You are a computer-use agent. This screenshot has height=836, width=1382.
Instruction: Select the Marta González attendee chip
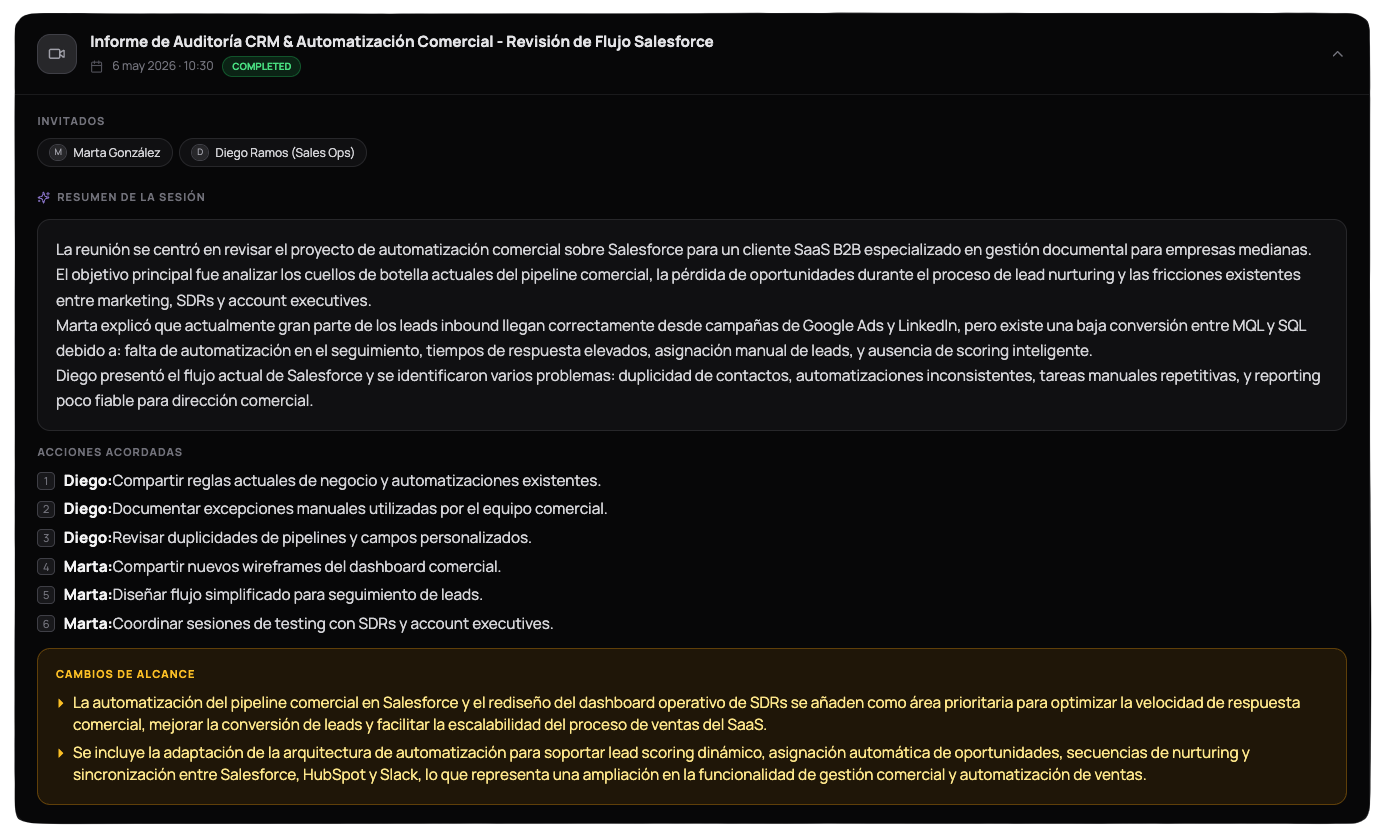click(105, 153)
